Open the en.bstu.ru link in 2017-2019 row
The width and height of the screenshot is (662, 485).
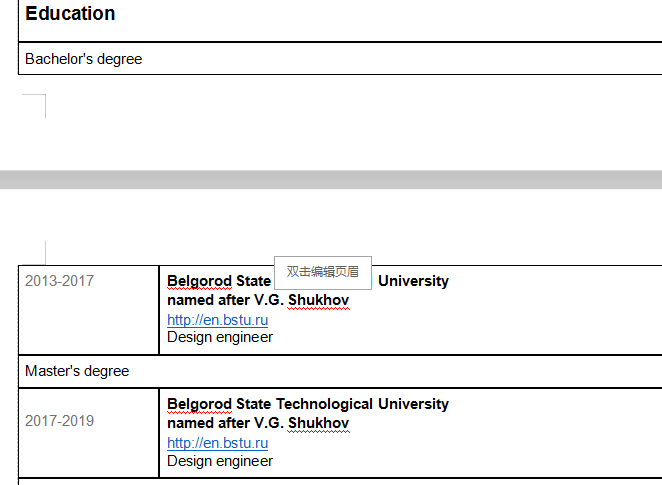[217, 443]
